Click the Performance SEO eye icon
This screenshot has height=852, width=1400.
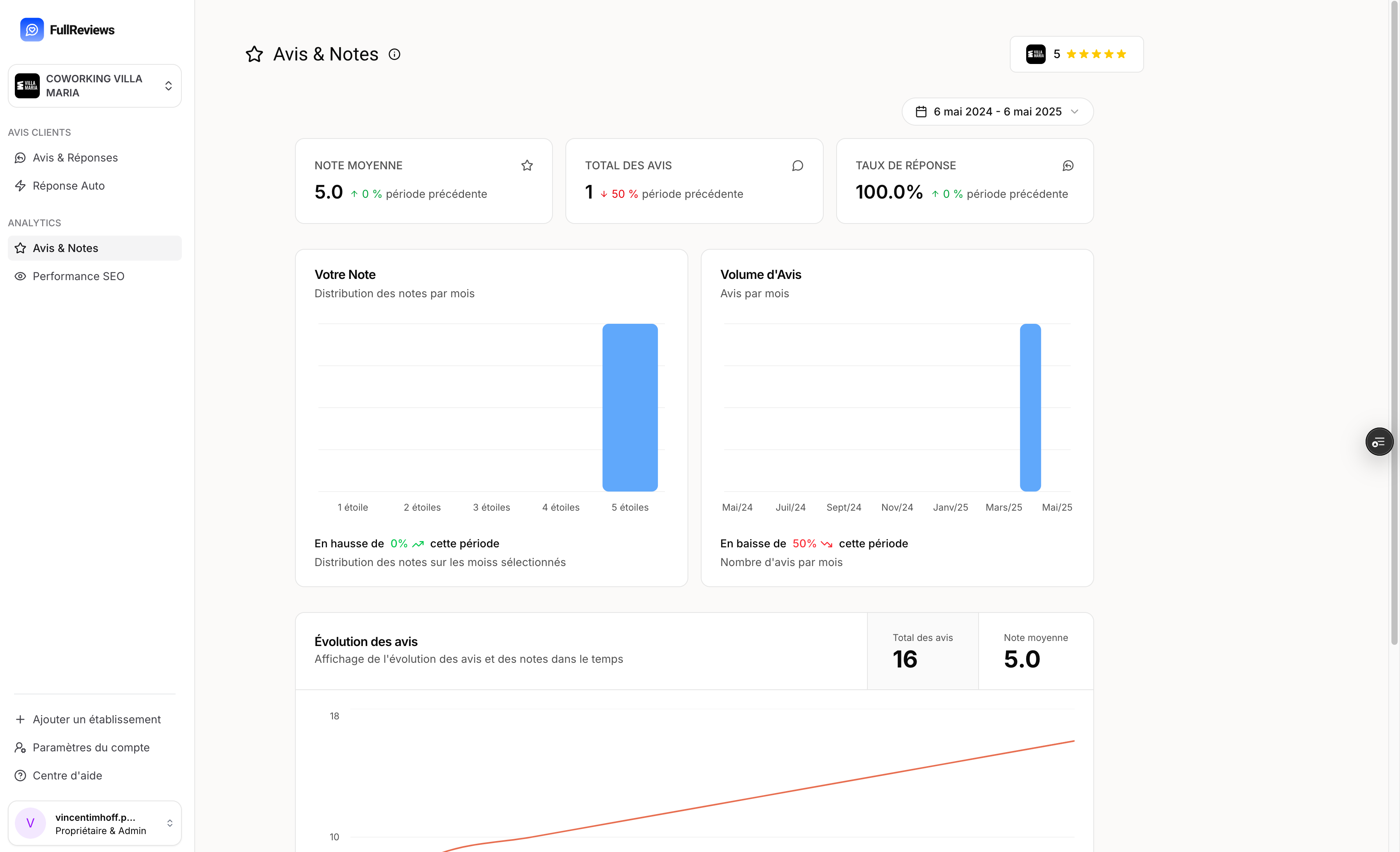pos(20,276)
